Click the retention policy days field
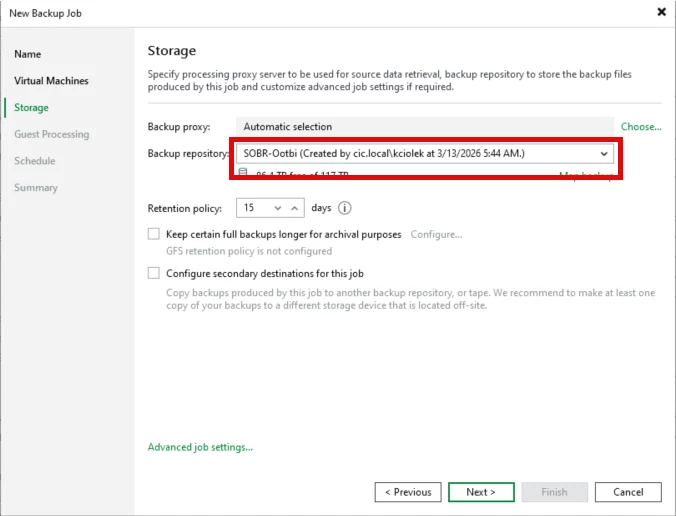The image size is (676, 516). 252,208
